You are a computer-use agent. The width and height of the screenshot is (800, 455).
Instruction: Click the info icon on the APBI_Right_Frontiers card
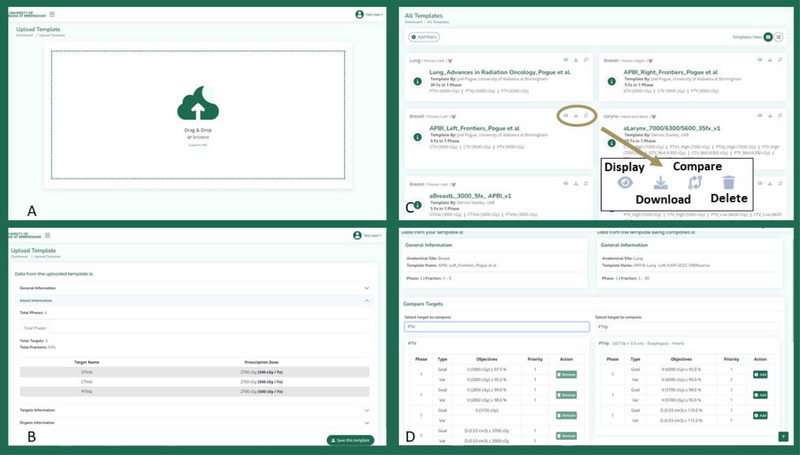[x=611, y=81]
